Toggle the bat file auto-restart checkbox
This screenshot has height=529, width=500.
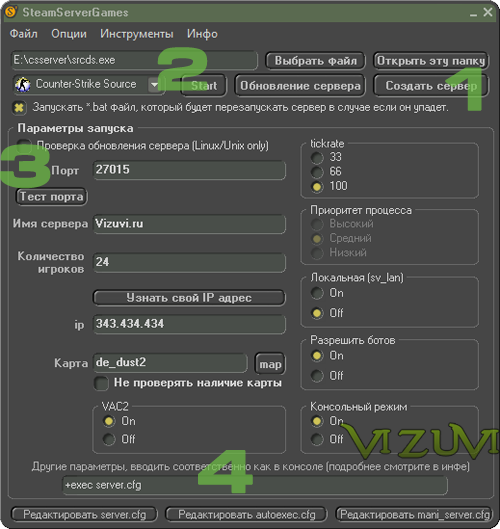coord(19,108)
